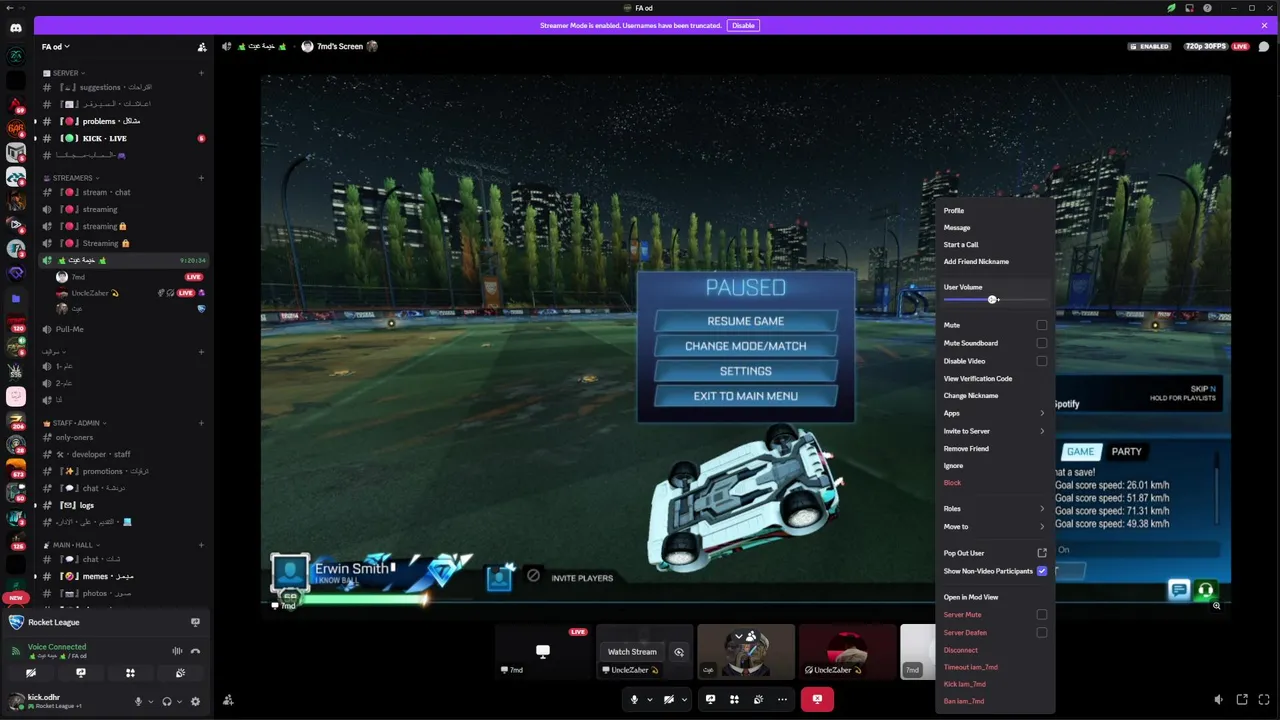
Task: Open soundboard in bottom call controls
Action: (758, 699)
